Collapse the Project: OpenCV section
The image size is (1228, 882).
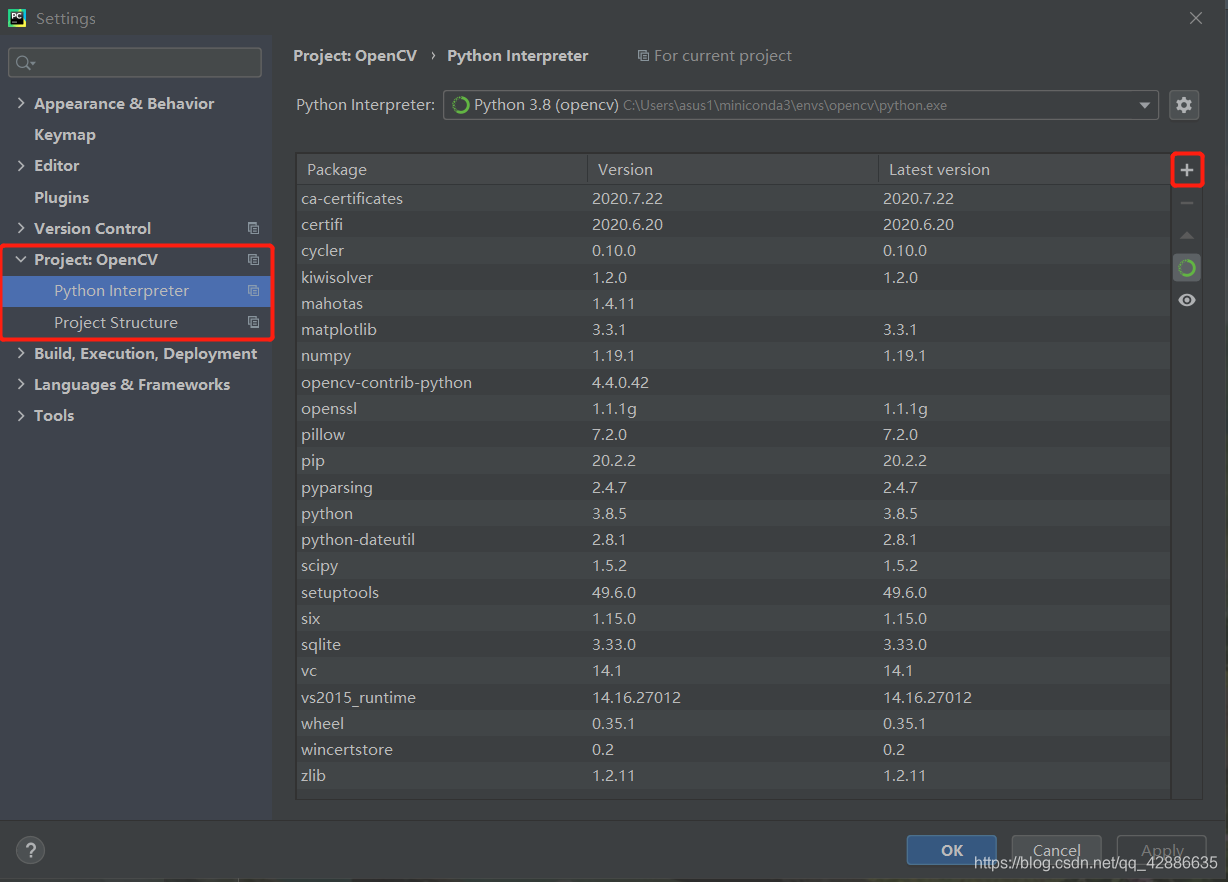point(21,260)
